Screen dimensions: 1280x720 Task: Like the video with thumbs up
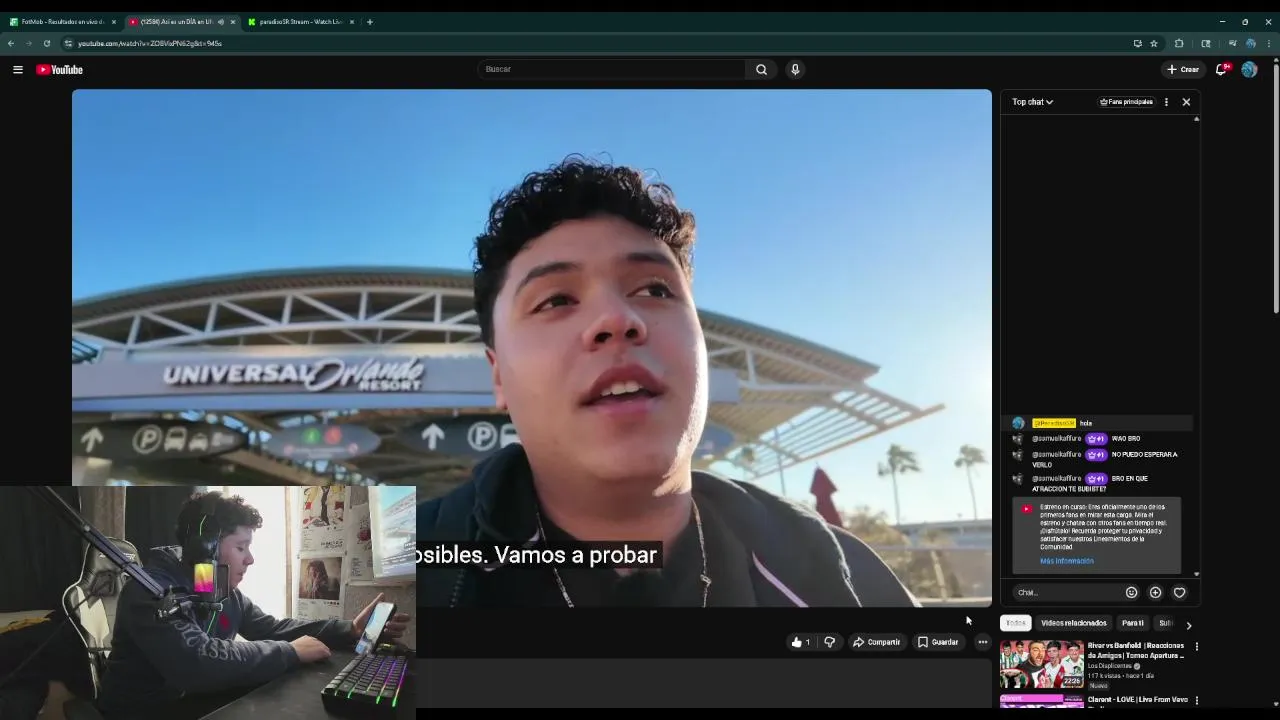pos(801,642)
